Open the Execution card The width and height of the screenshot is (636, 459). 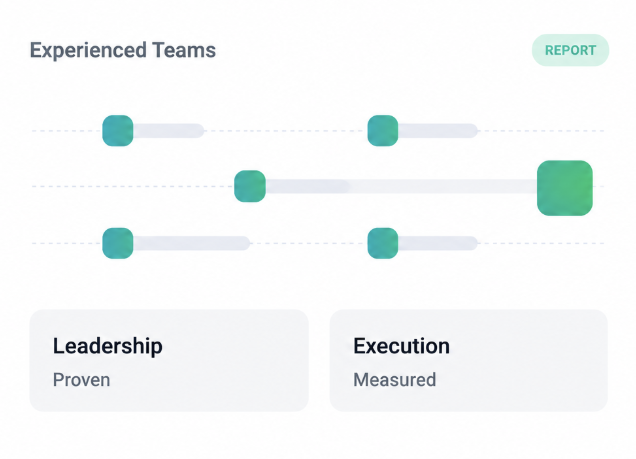point(468,360)
